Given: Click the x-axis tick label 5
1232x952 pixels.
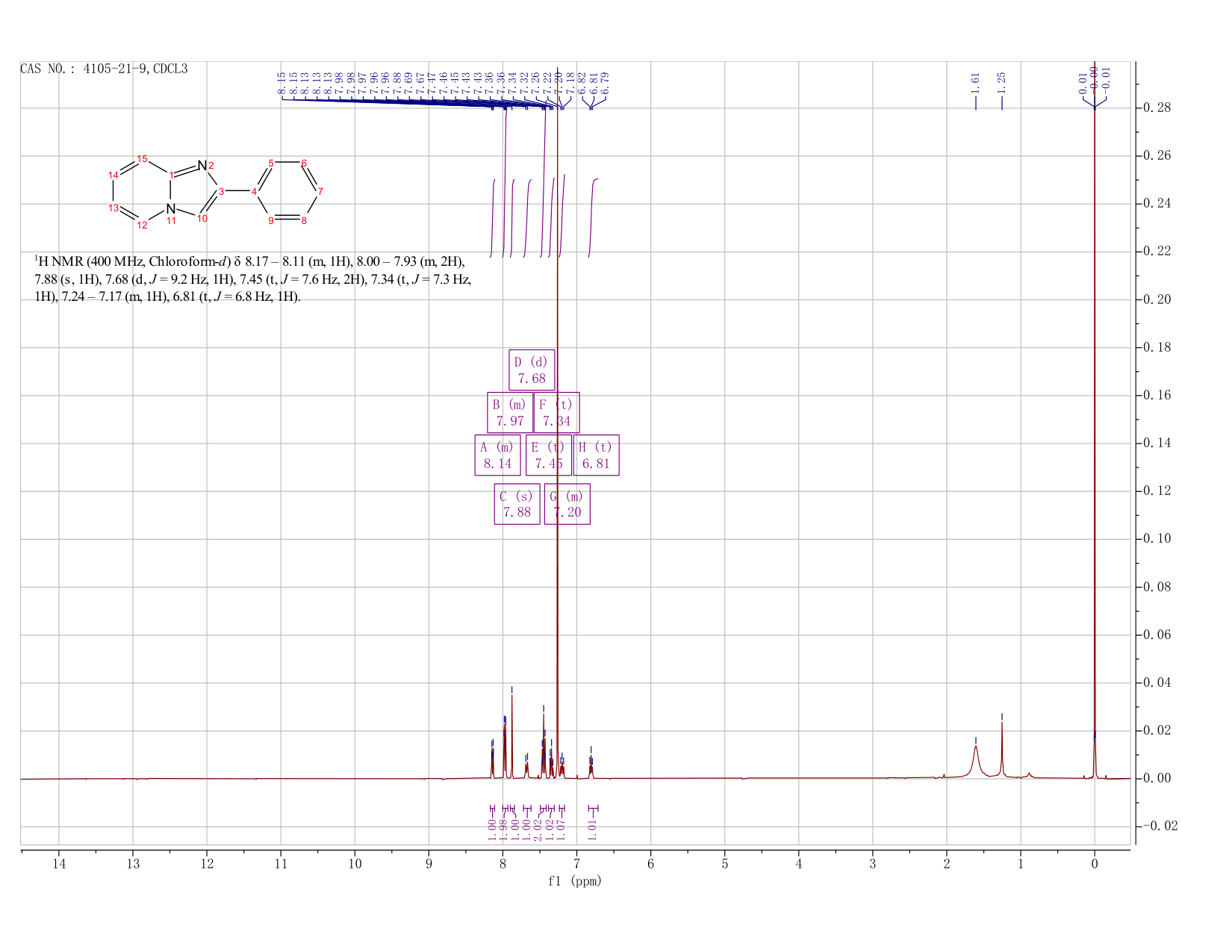Looking at the screenshot, I should (x=725, y=864).
